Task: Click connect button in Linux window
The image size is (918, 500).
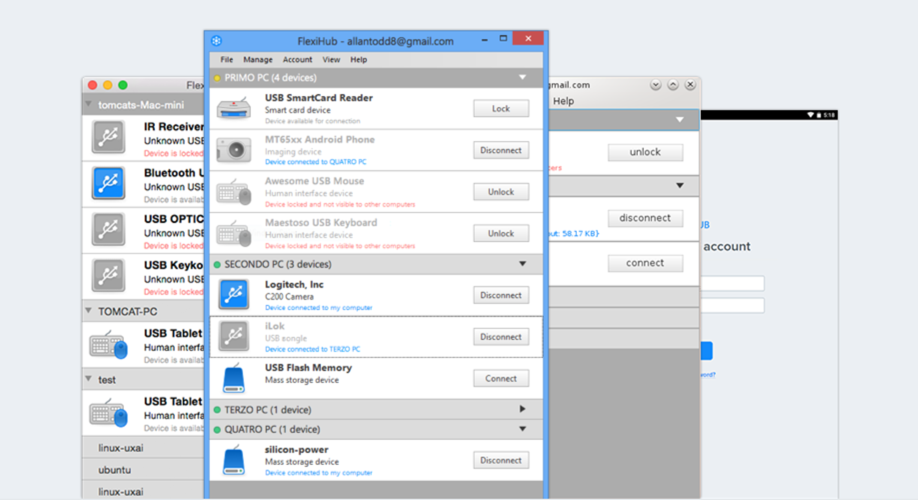Action: pos(645,263)
